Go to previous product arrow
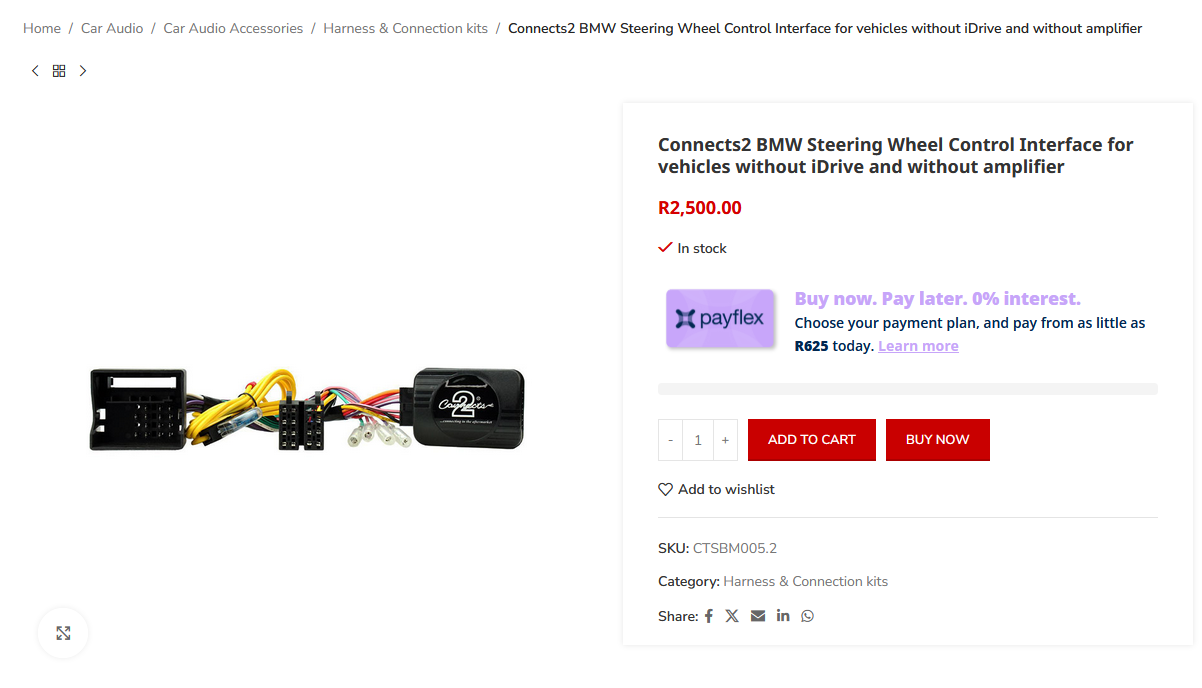This screenshot has height=688, width=1202. click(36, 71)
